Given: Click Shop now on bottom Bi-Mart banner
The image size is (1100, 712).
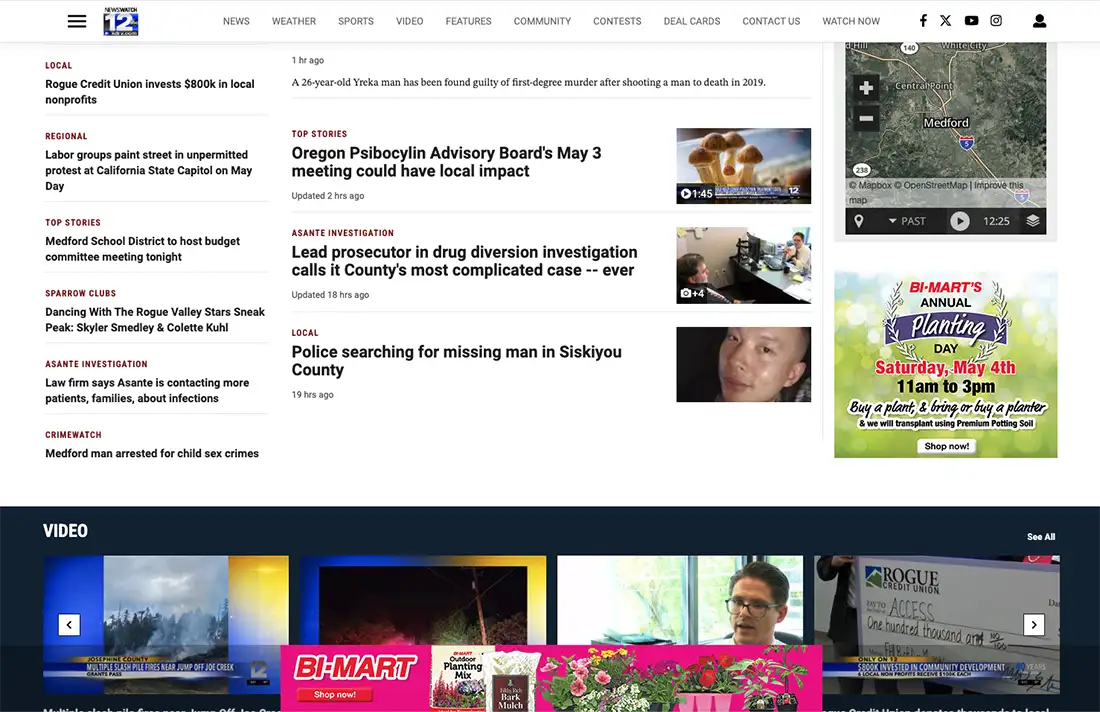Looking at the screenshot, I should (335, 694).
